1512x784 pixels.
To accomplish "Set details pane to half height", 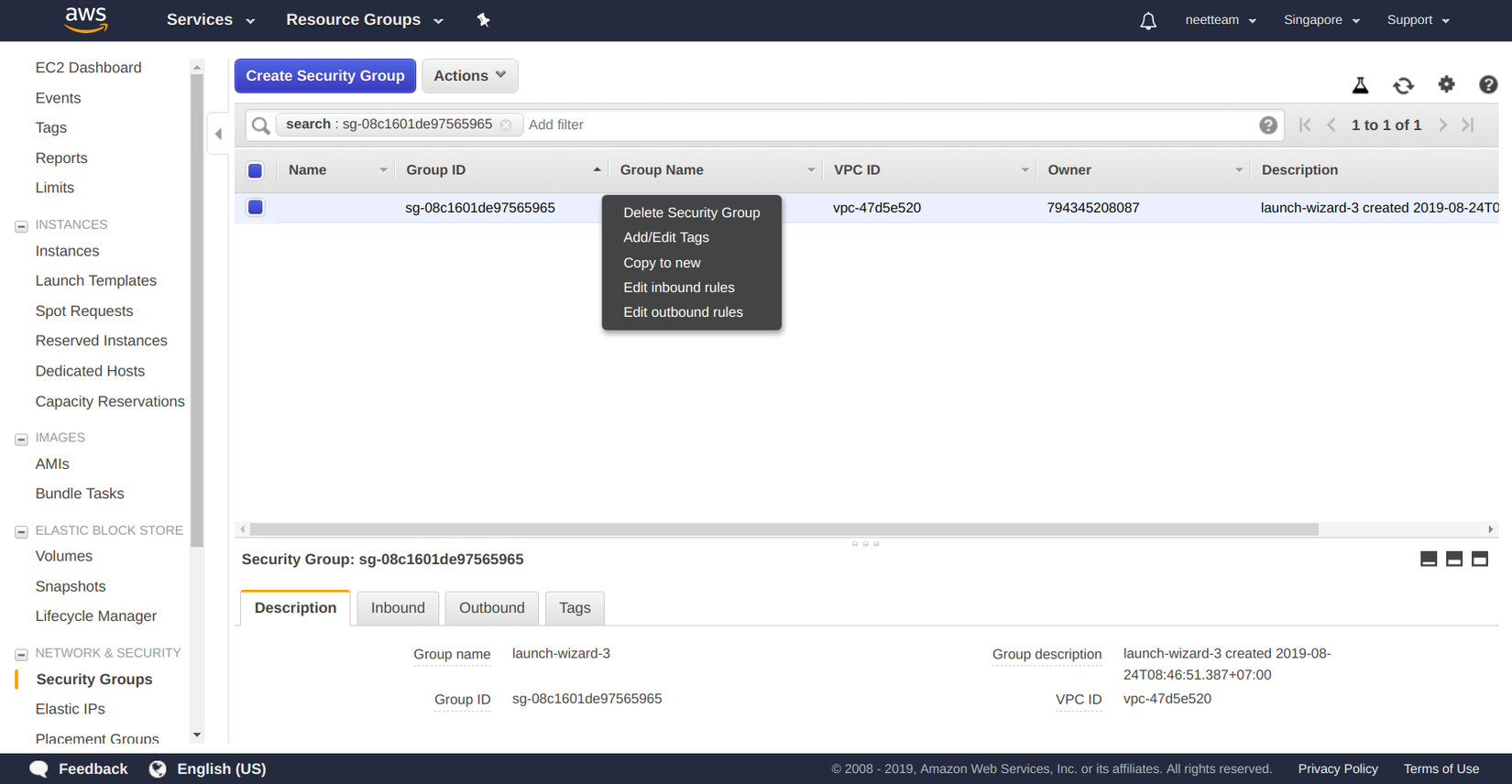I will click(1454, 559).
